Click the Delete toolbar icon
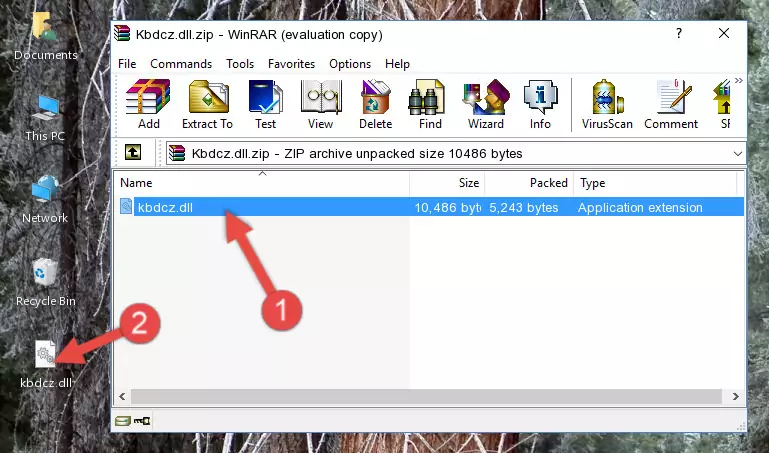This screenshot has width=769, height=453. 375,104
